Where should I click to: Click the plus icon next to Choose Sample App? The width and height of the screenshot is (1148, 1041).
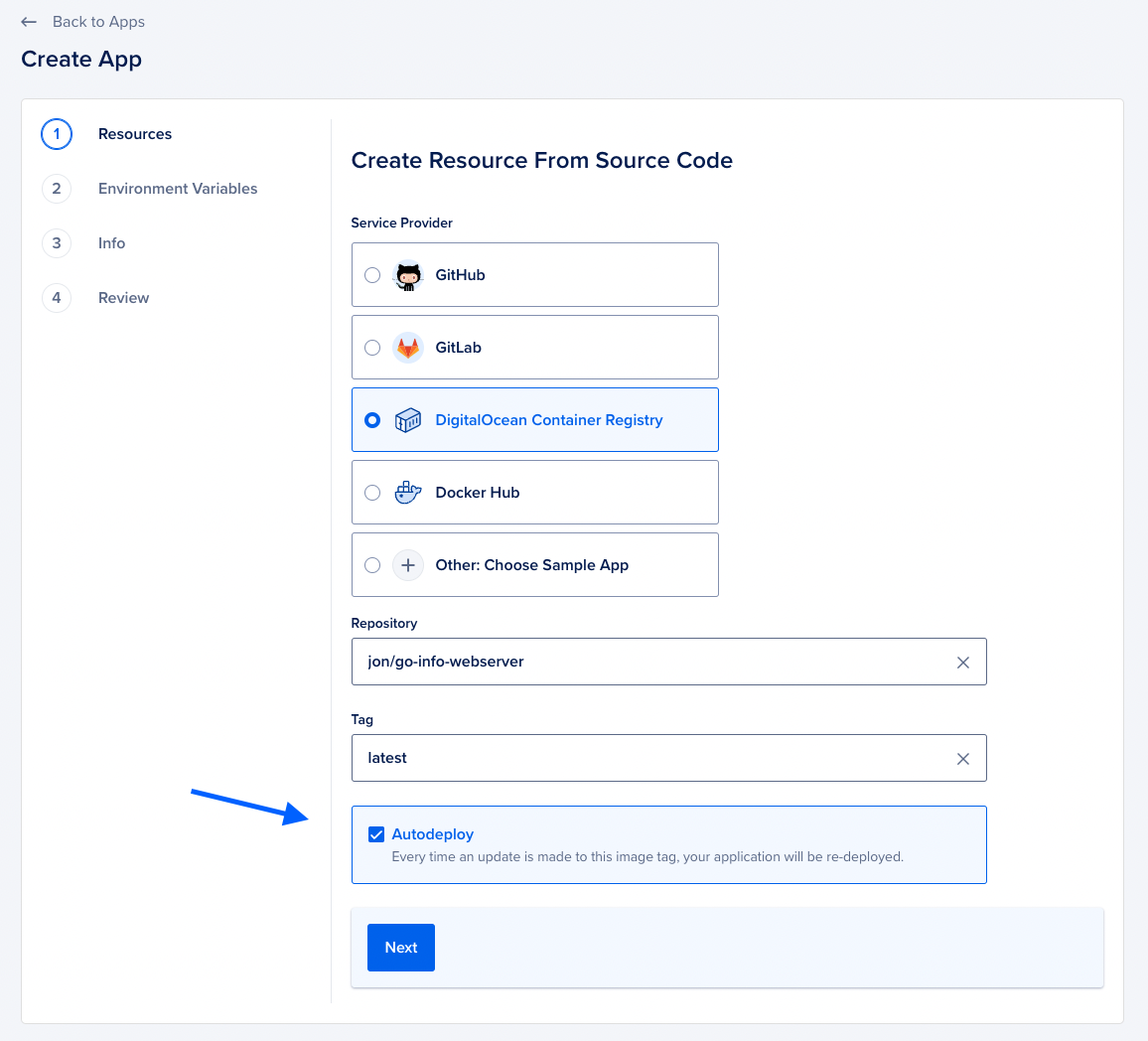[x=407, y=564]
